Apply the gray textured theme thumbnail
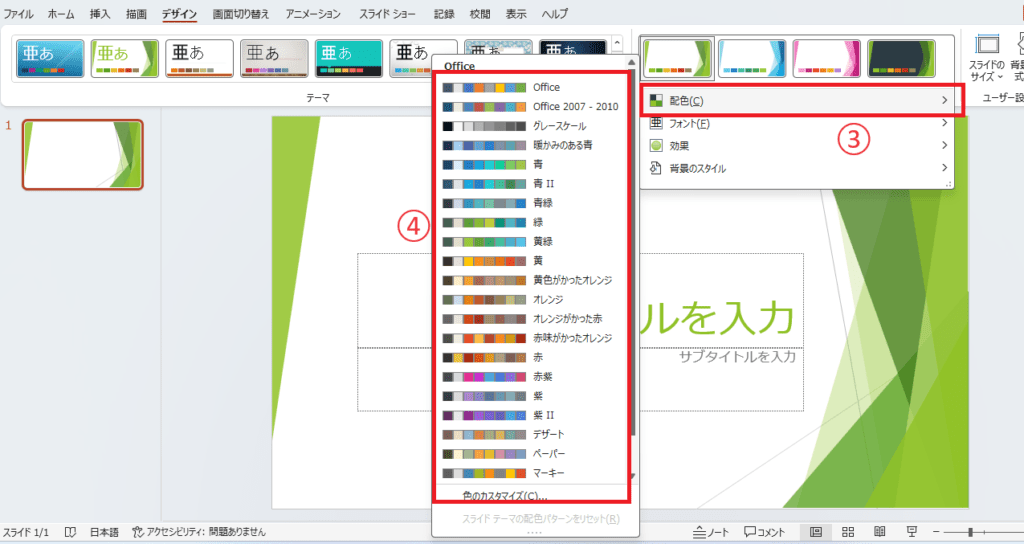The width and height of the screenshot is (1024, 544). (274, 58)
